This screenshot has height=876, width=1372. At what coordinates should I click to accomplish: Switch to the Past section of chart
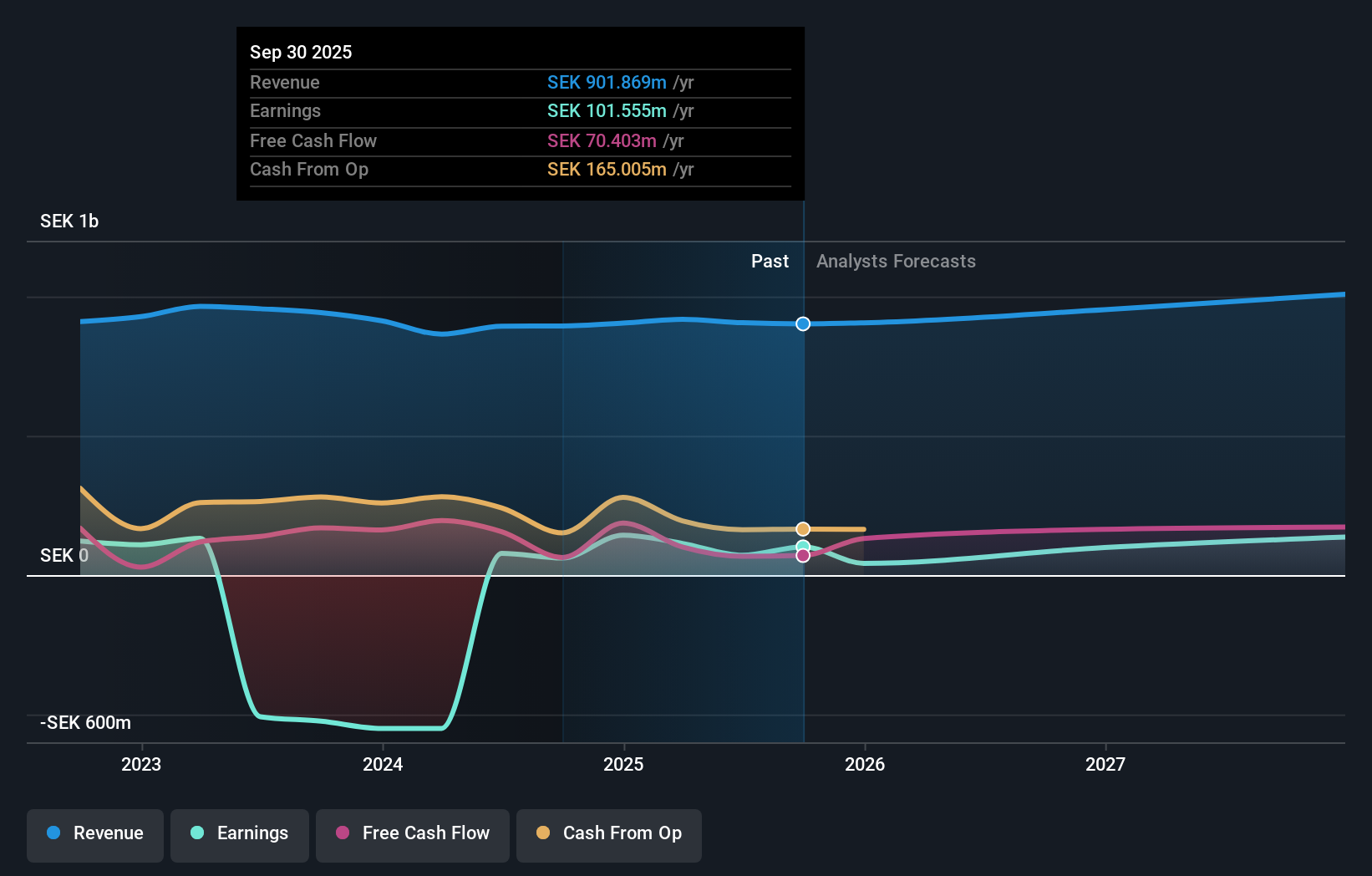[x=769, y=261]
